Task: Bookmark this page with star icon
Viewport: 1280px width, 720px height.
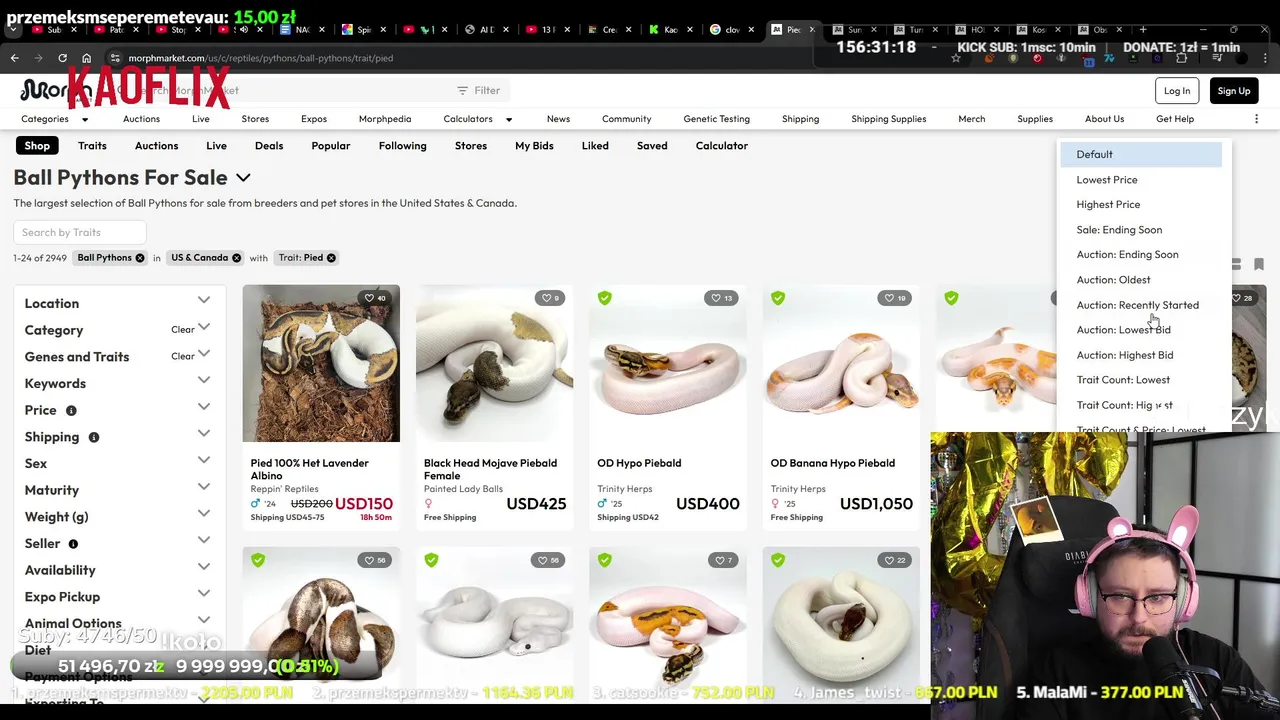Action: (956, 58)
